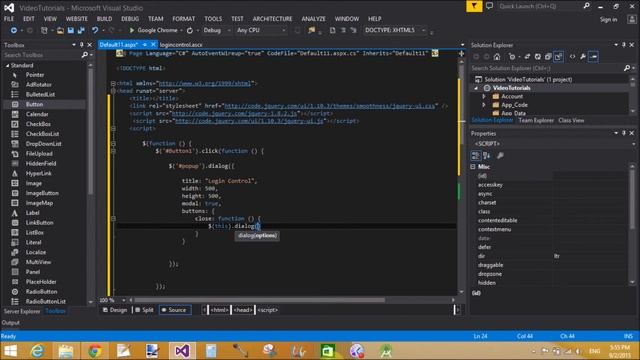
Task: Click the Undo arrow icon
Action: [x=95, y=30]
